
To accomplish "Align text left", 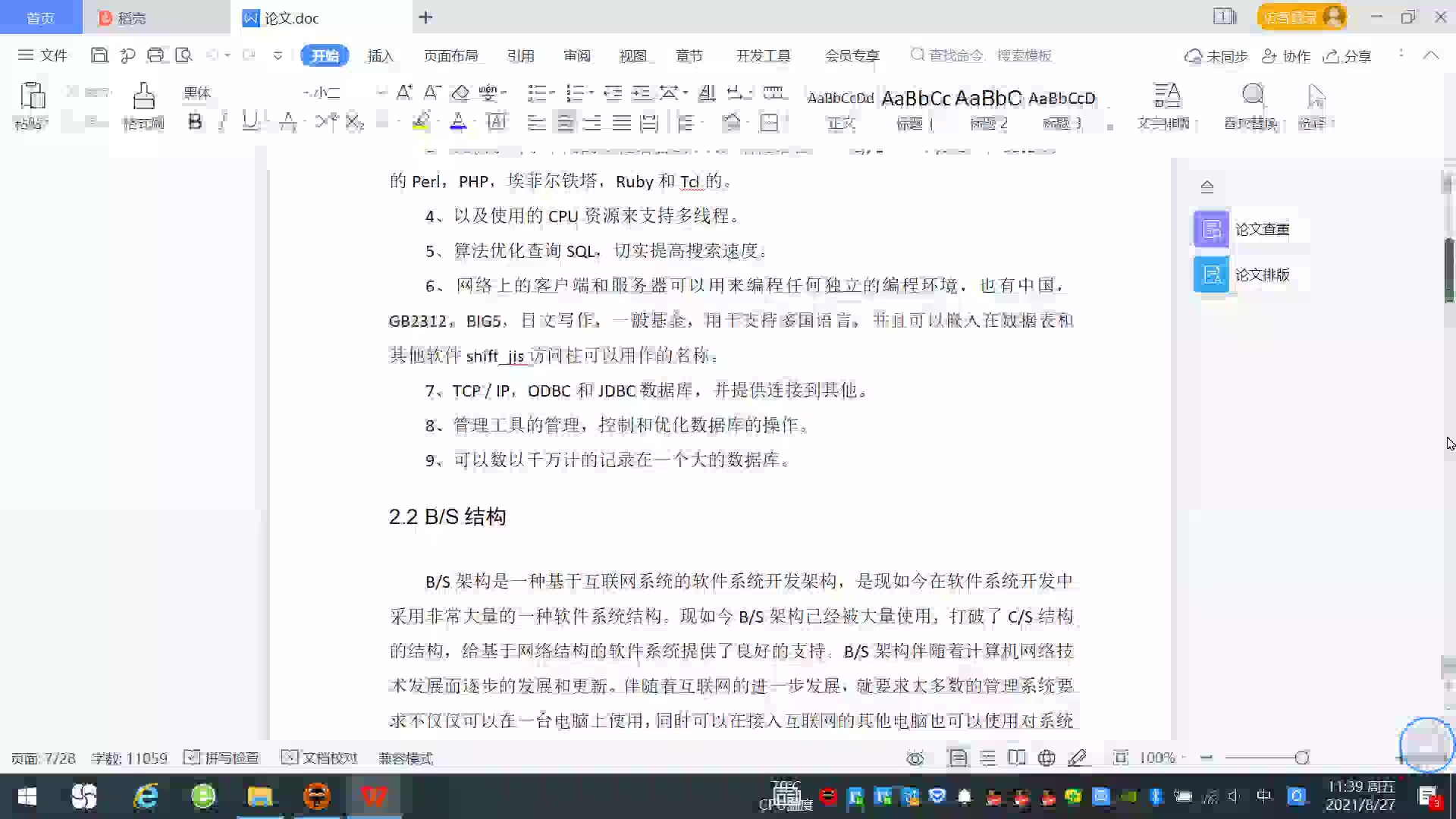I will [536, 122].
